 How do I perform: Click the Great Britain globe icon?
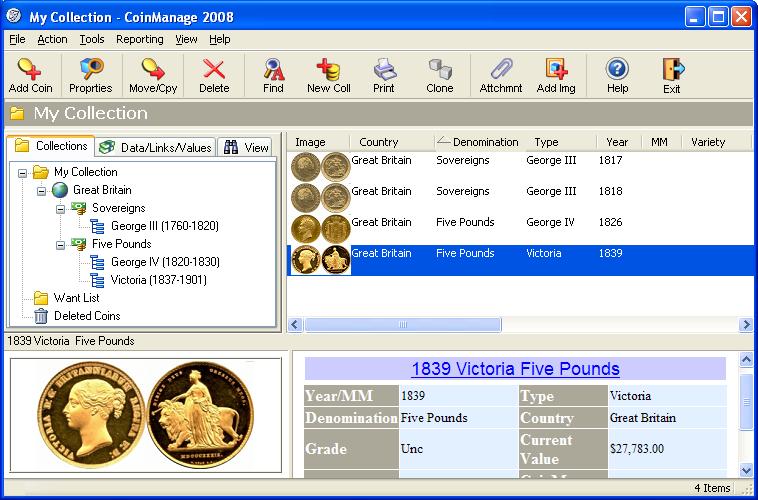(x=60, y=190)
